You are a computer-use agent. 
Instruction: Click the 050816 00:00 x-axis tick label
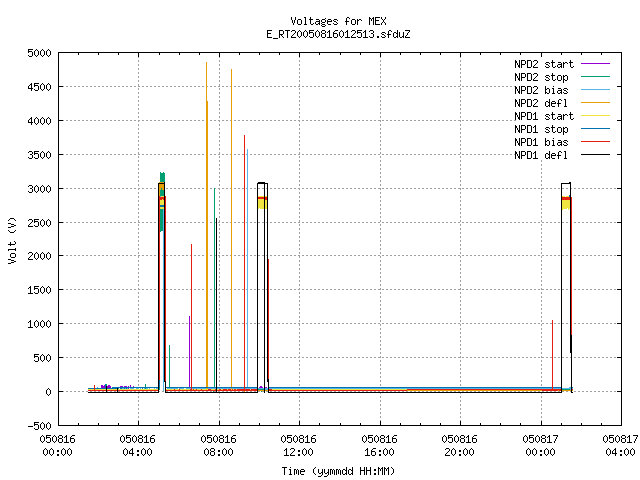[x=58, y=446]
